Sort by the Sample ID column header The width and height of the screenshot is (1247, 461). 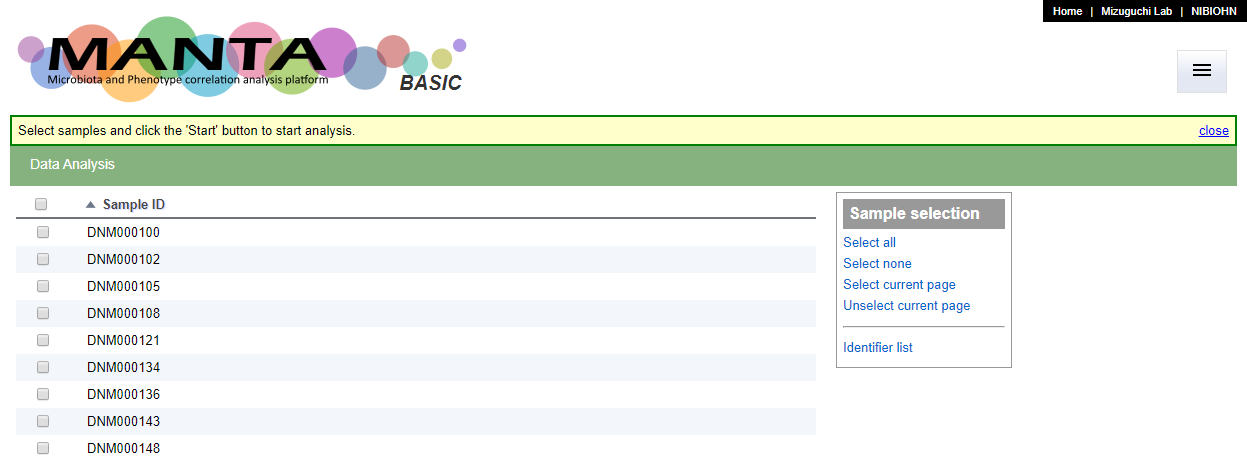tap(134, 205)
